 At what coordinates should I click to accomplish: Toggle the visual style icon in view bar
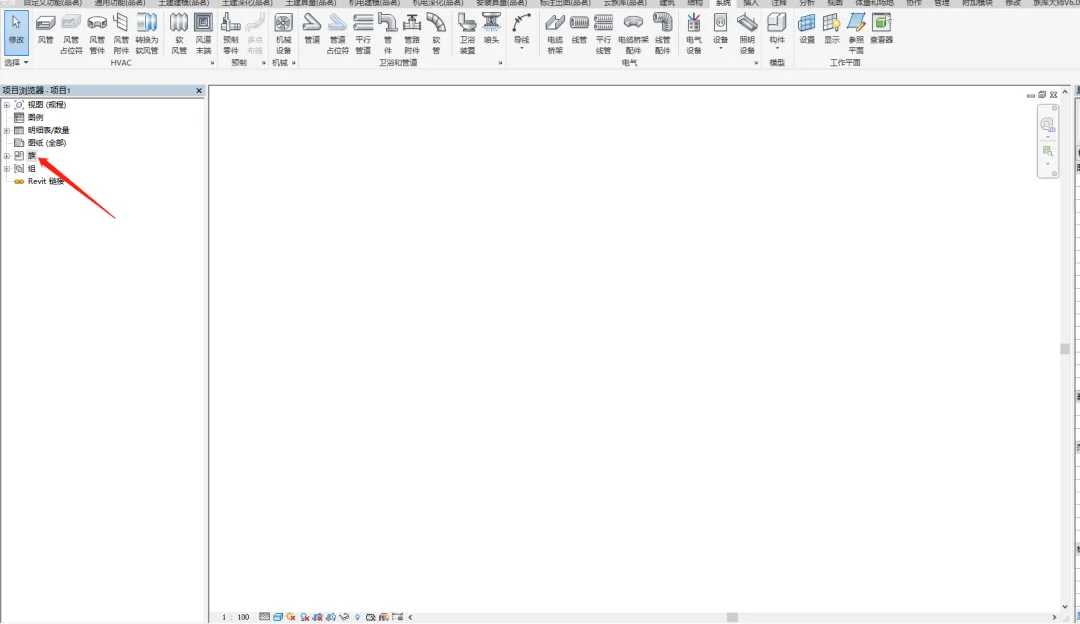pyautogui.click(x=278, y=617)
